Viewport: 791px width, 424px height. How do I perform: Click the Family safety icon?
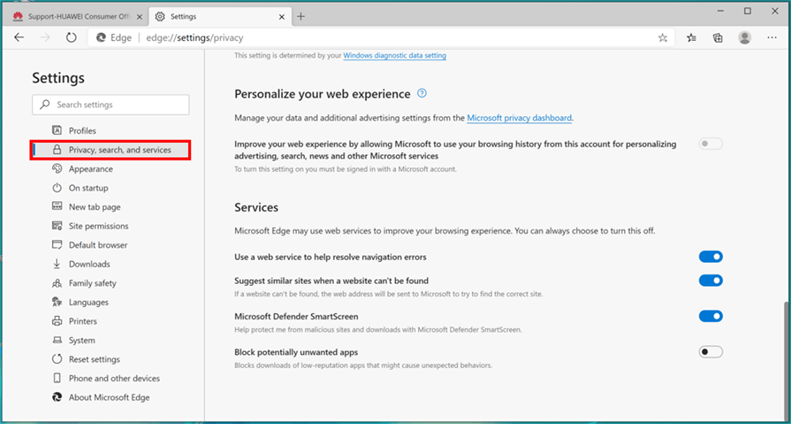(57, 283)
